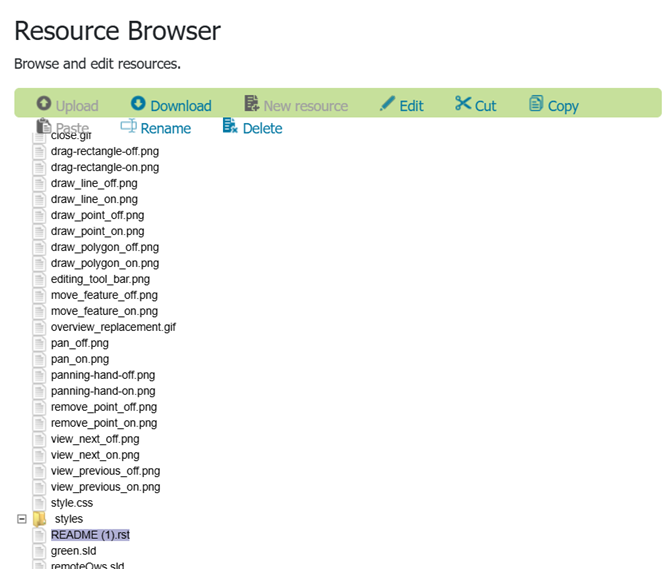
Task: Select overview_replacement.gif
Action: coord(113,327)
